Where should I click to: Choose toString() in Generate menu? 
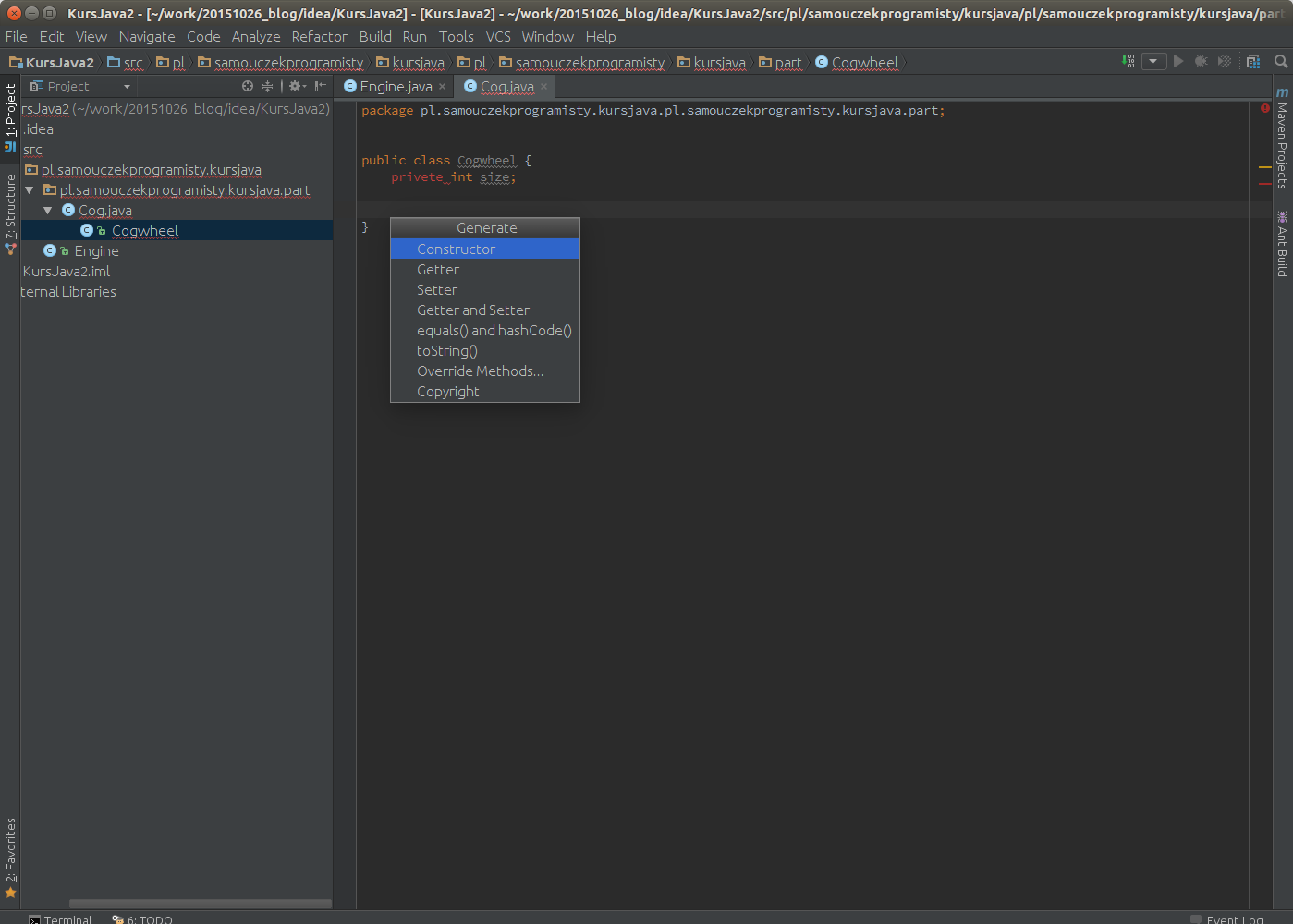coord(485,350)
